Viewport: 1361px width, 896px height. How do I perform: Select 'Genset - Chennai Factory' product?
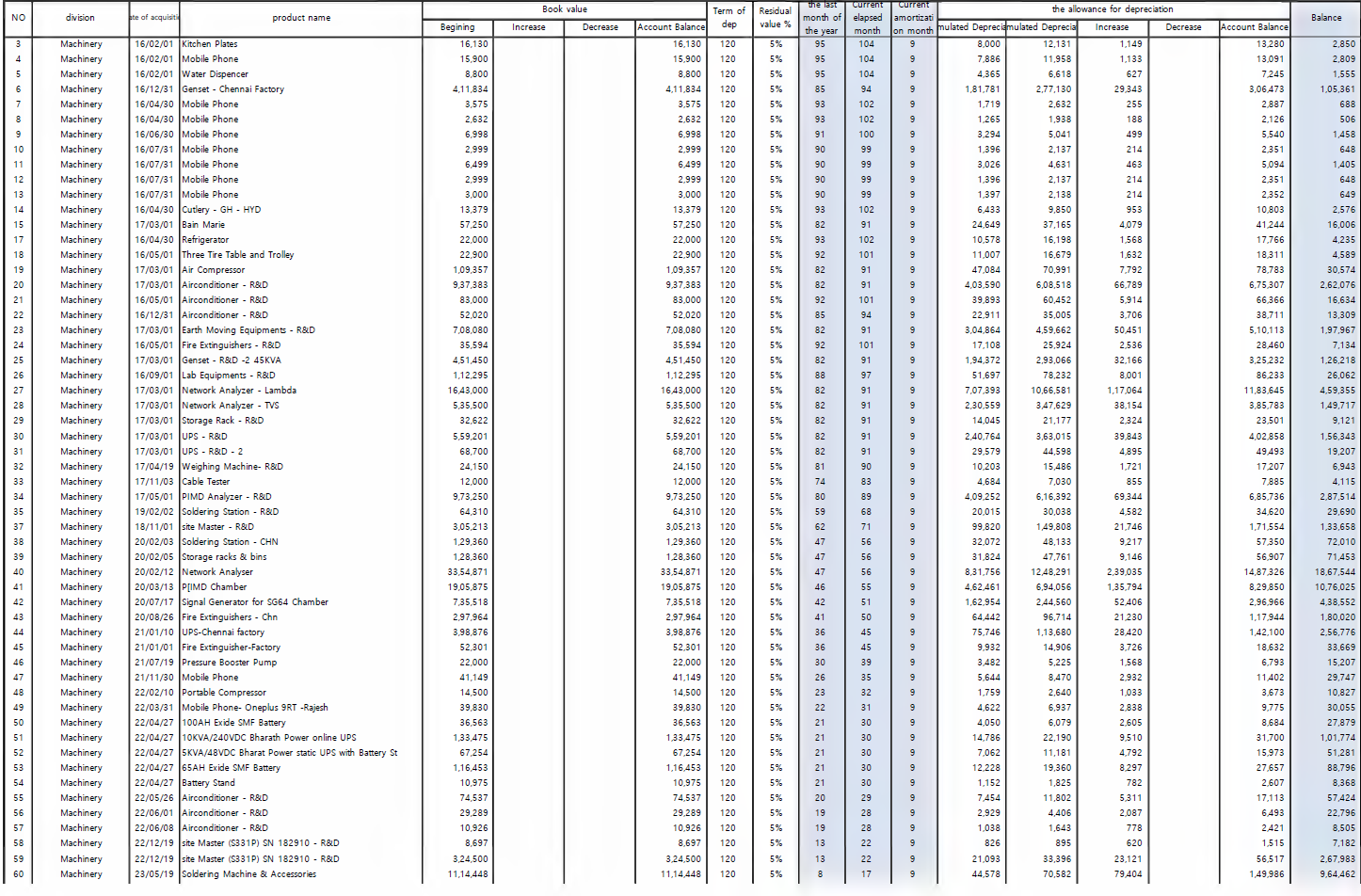[x=232, y=89]
